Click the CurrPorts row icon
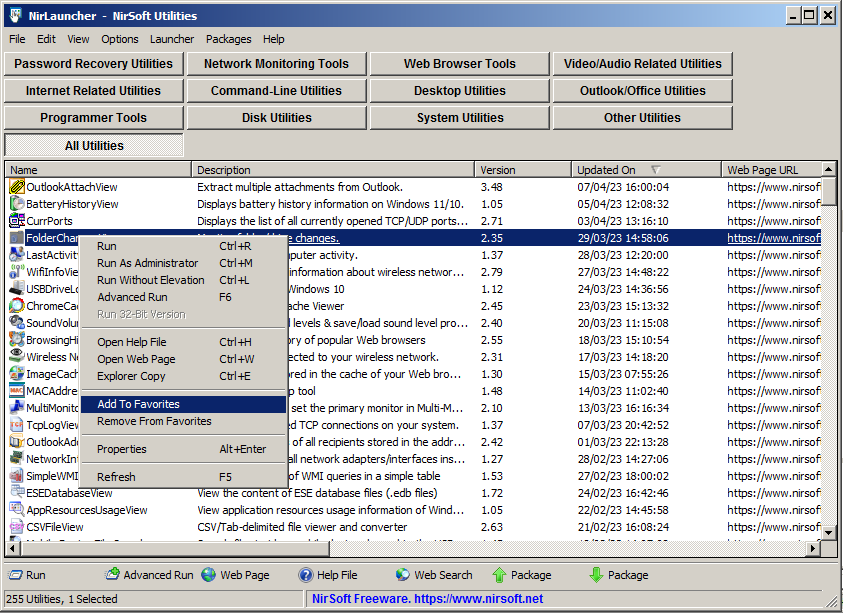This screenshot has height=613, width=843. [17, 221]
